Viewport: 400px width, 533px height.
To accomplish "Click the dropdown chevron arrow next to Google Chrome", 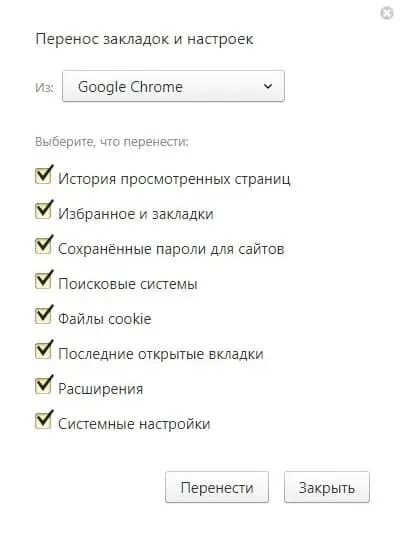I will pyautogui.click(x=268, y=86).
